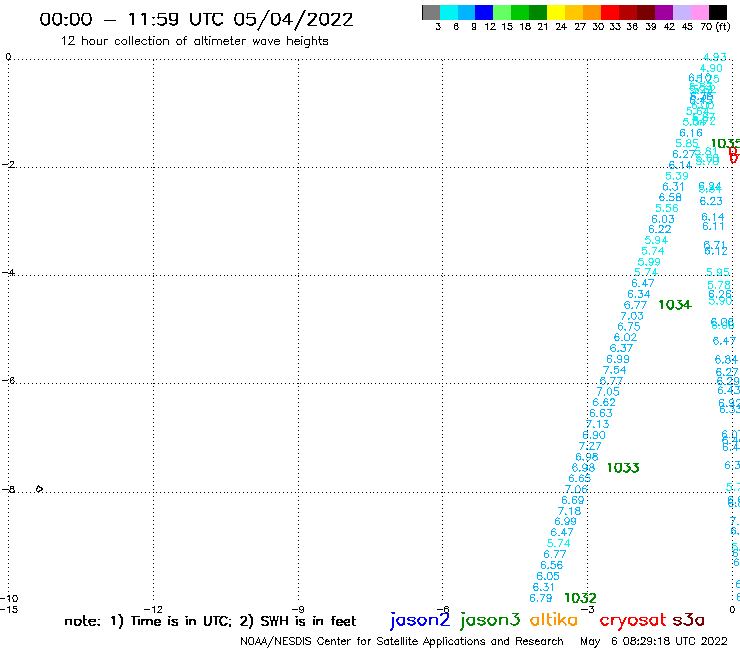Click the small island marker near -8 latitude

[x=39, y=489]
